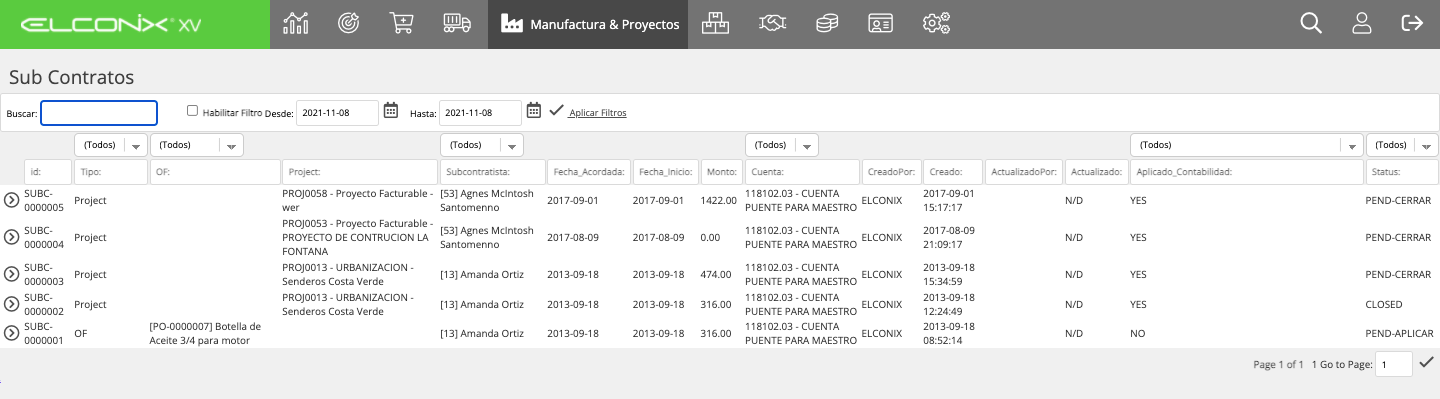Click the NO Aplicado_Contabilidad cell
Viewport: 1440px width, 399px height.
pos(1137,333)
